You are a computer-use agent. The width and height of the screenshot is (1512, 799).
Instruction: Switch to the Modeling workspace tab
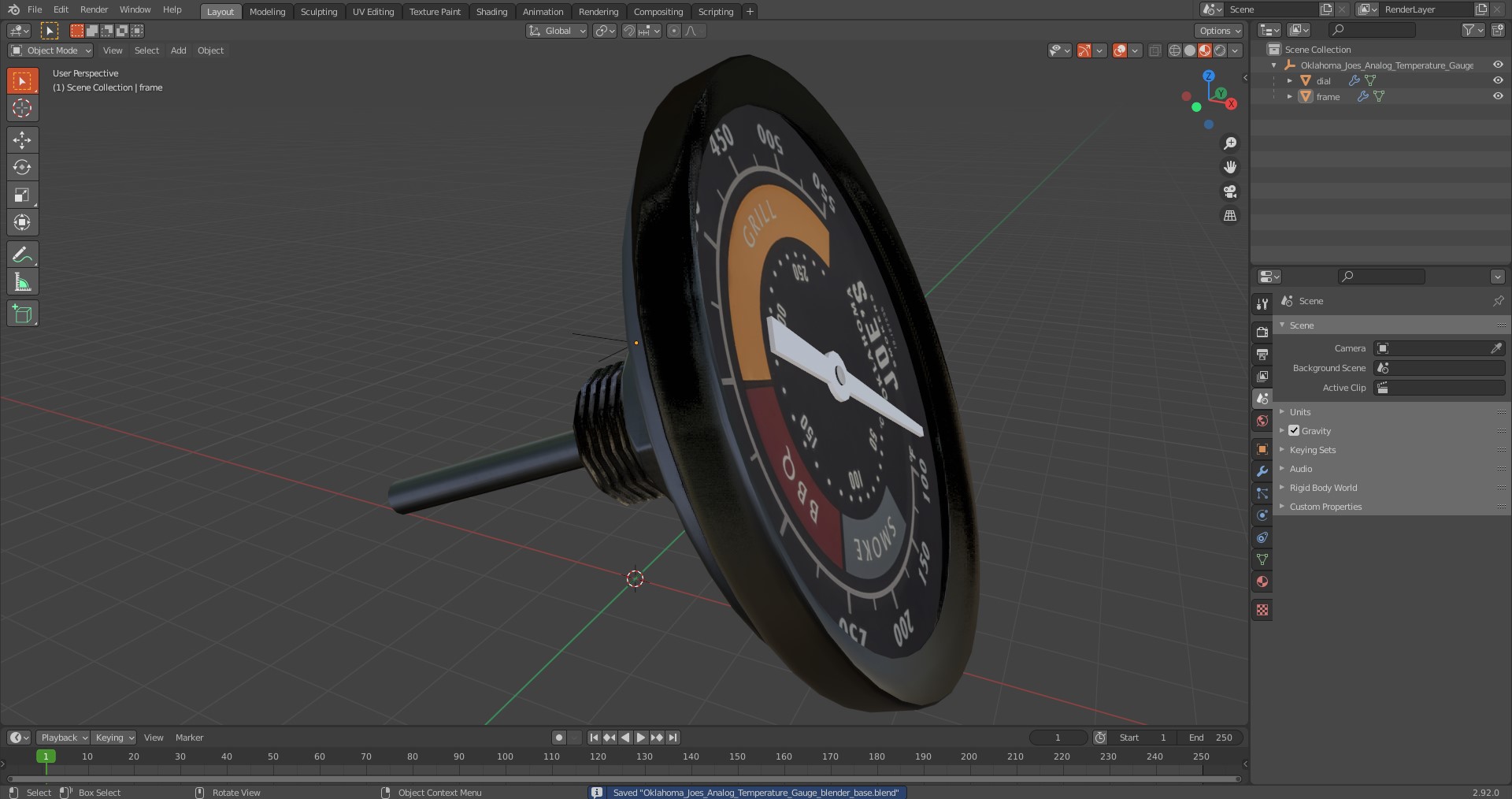click(x=267, y=11)
